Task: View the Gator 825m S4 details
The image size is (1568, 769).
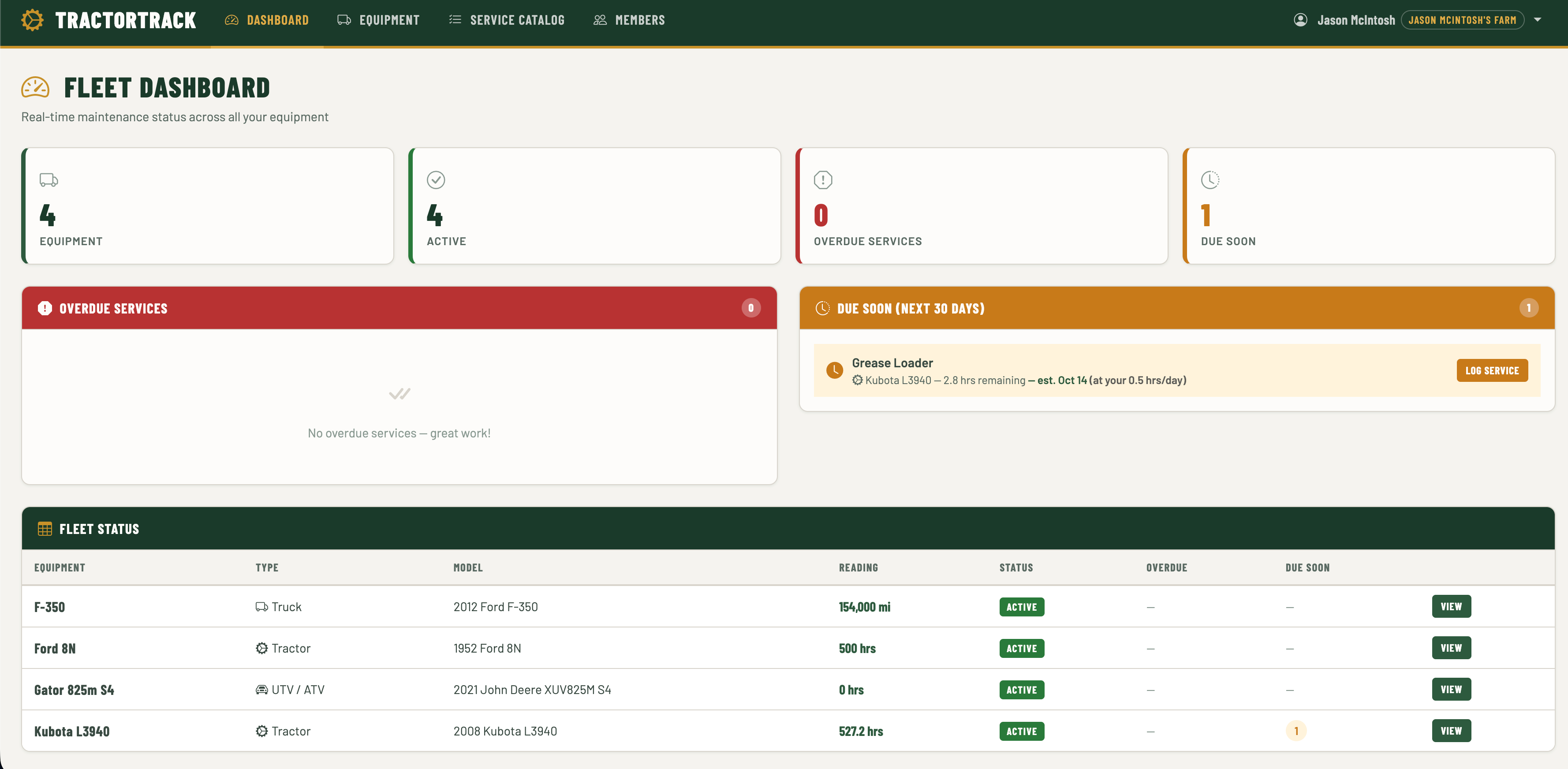Action: click(1451, 689)
